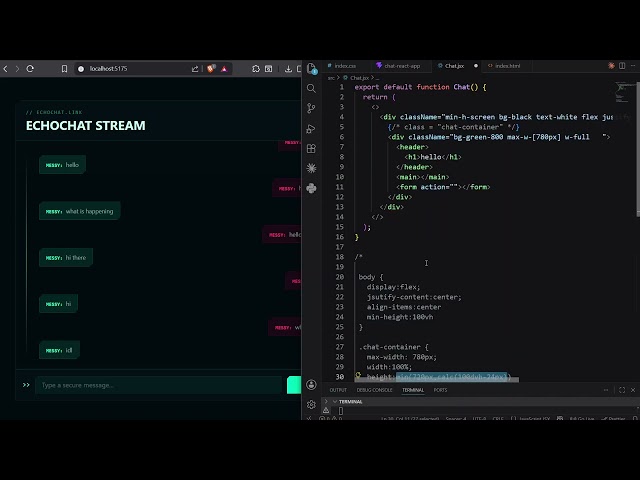This screenshot has height=480, width=640.
Task: Open the panel's more actions menu
Action: coord(606,390)
